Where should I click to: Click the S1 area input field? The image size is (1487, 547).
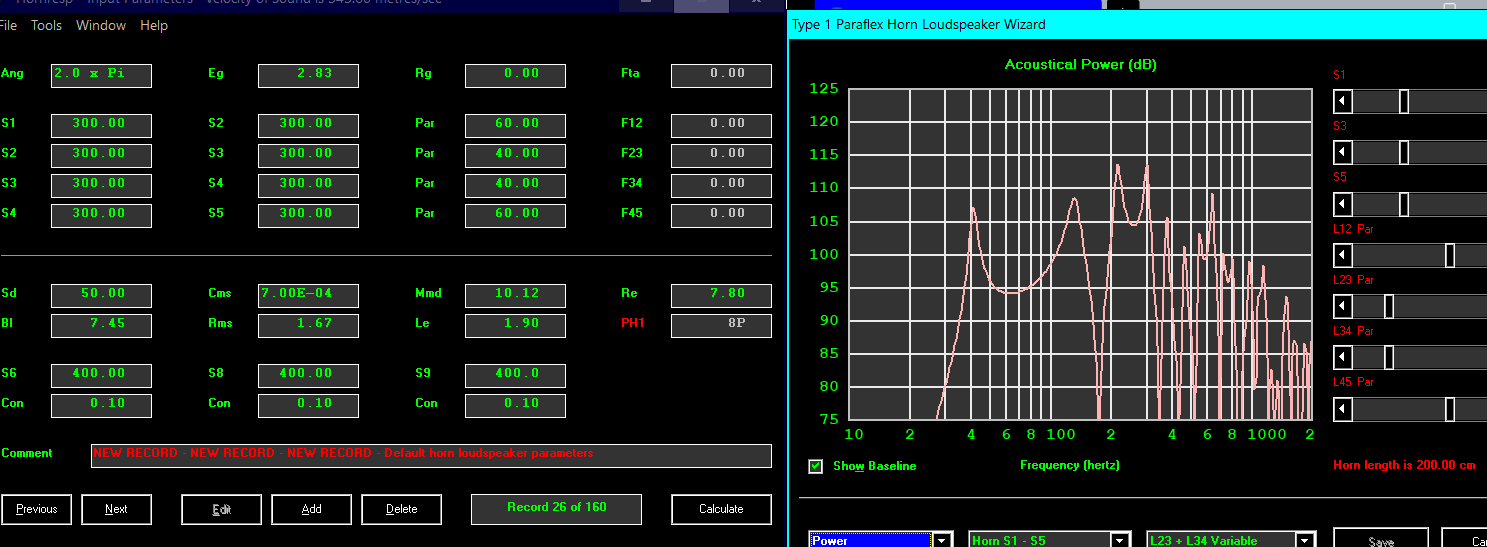[x=101, y=125]
